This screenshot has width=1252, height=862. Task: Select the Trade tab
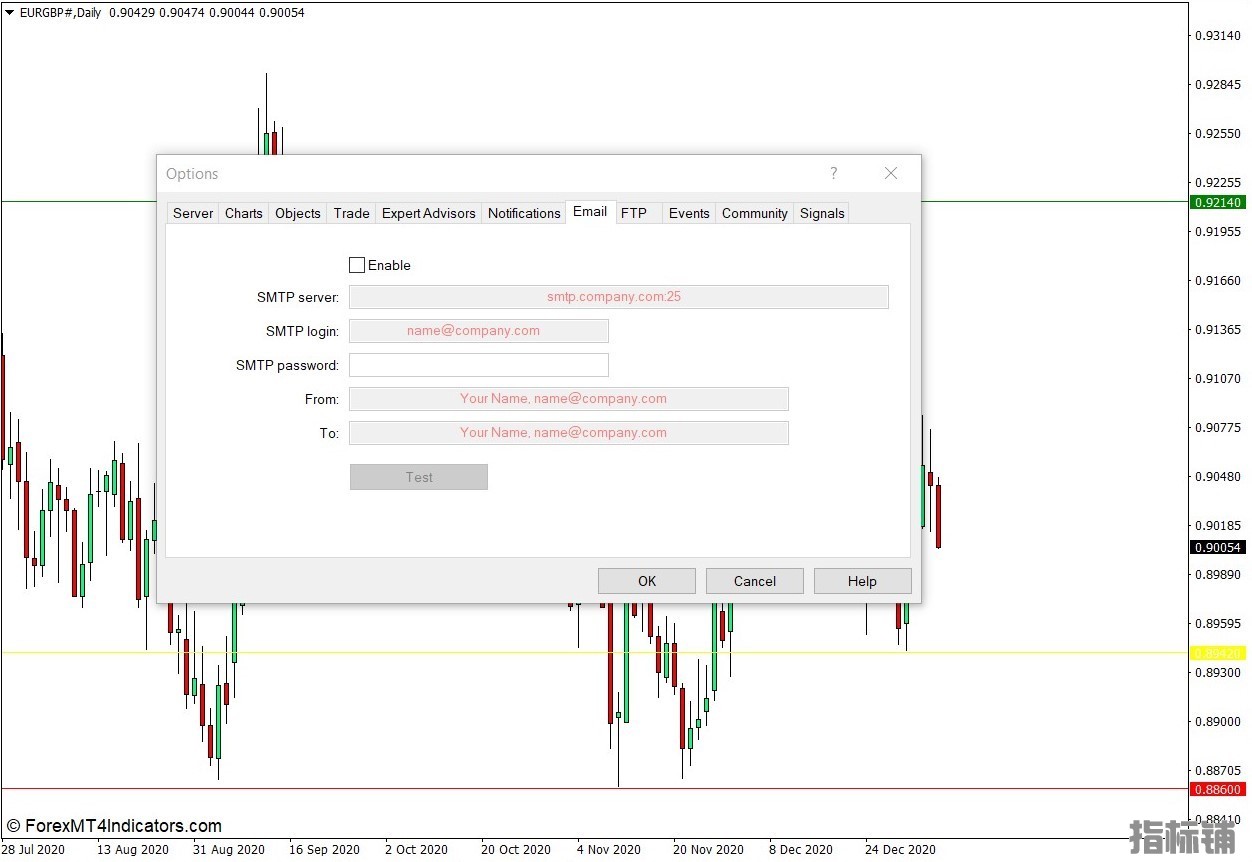[x=351, y=213]
